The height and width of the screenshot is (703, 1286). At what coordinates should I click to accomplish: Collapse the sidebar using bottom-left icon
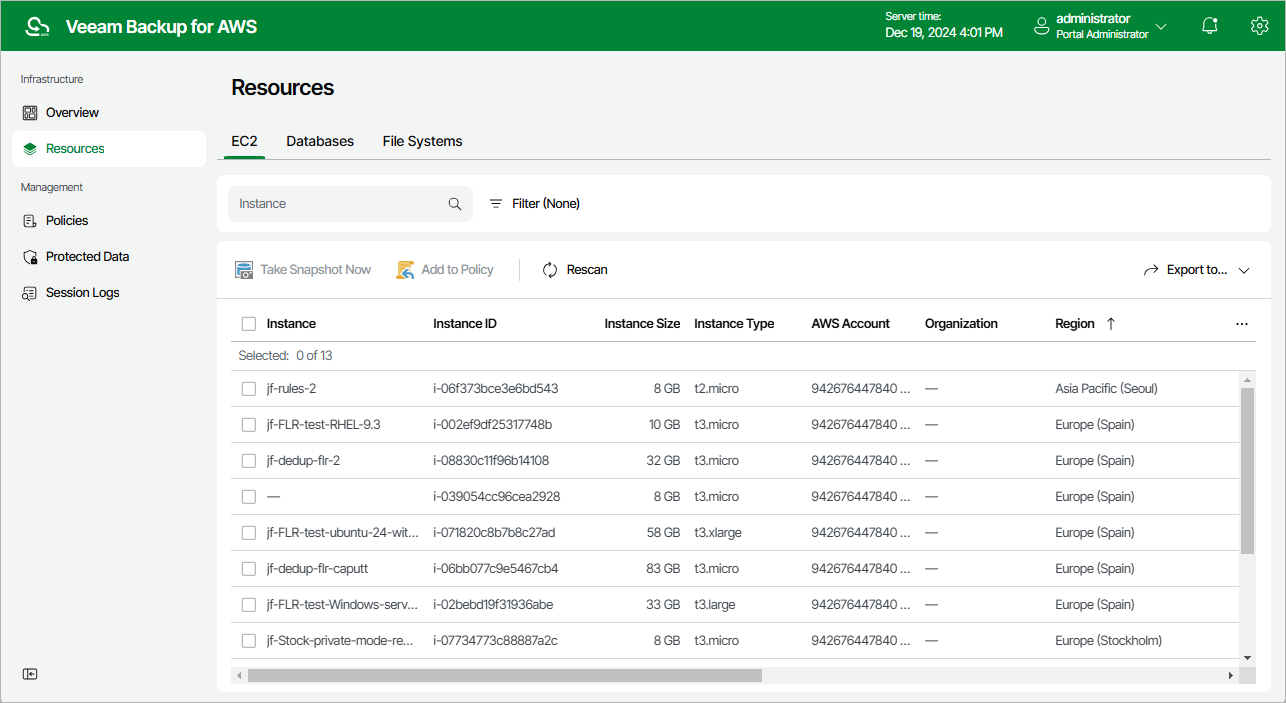(31, 674)
